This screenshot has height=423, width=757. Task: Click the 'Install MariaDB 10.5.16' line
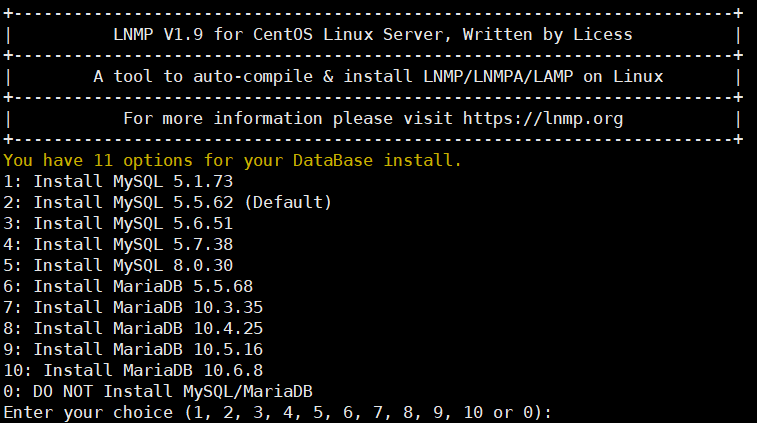tap(133, 350)
